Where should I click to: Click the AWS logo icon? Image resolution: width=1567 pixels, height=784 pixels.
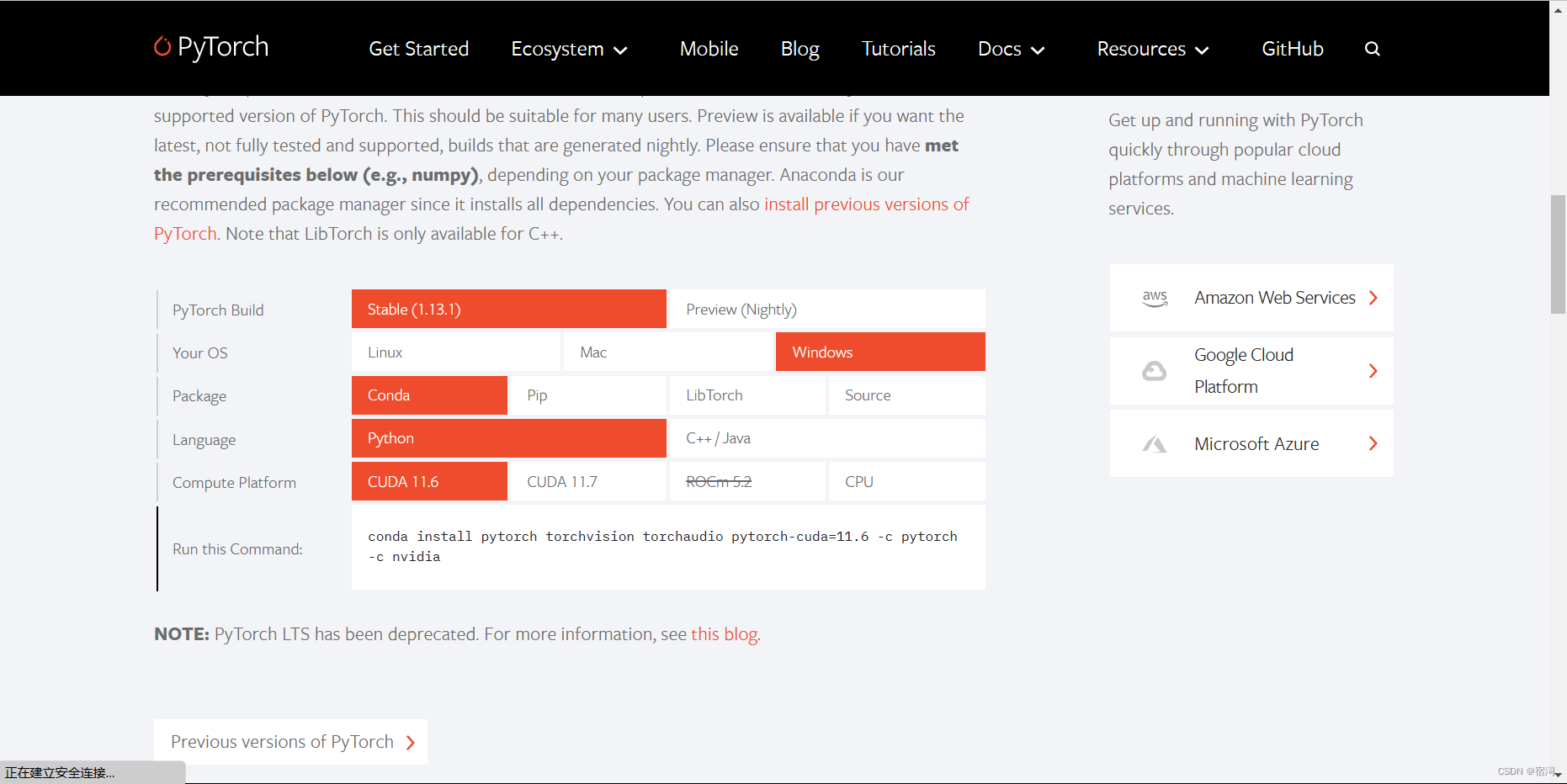click(x=1155, y=298)
